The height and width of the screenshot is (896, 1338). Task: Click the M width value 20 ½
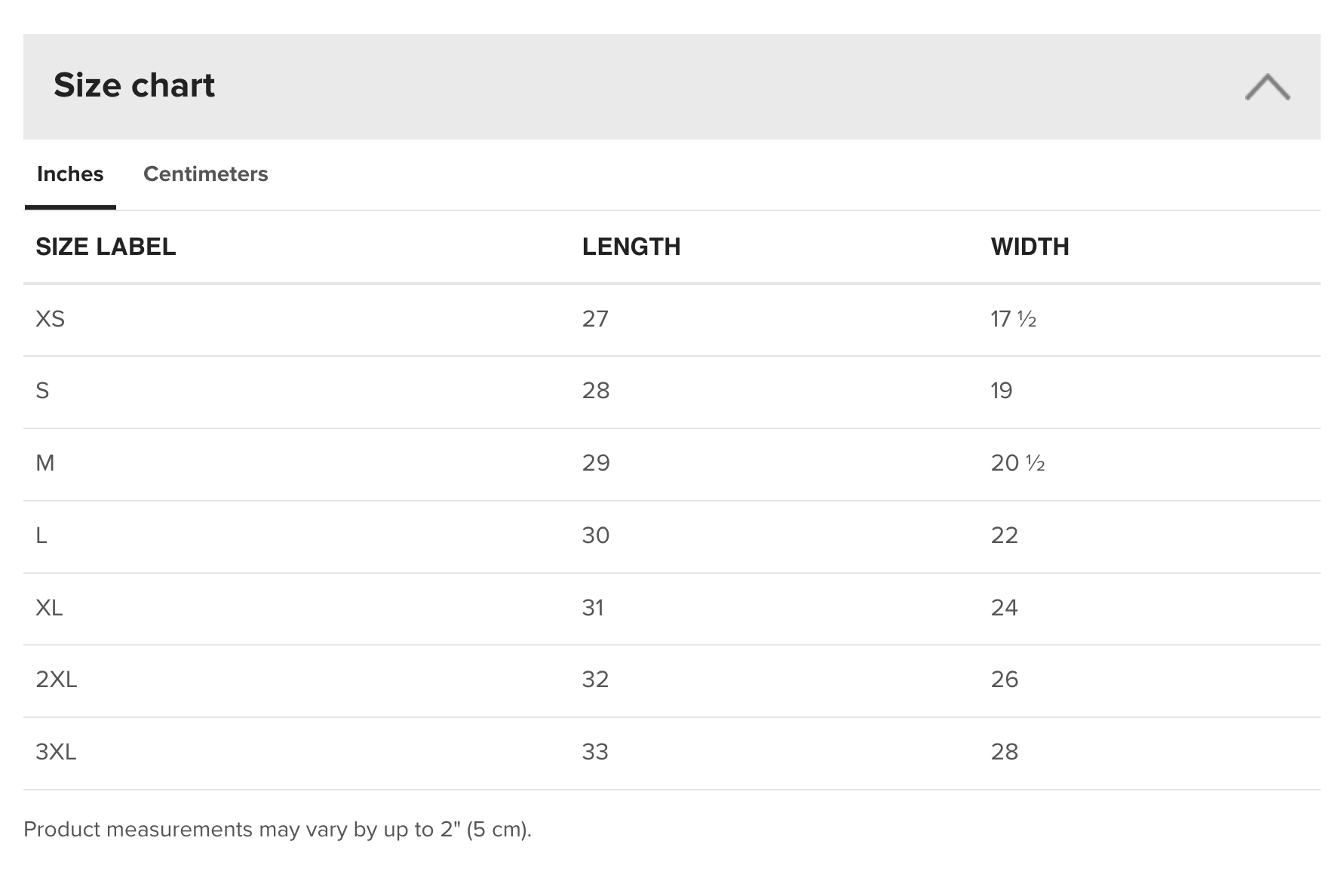[x=1018, y=463]
